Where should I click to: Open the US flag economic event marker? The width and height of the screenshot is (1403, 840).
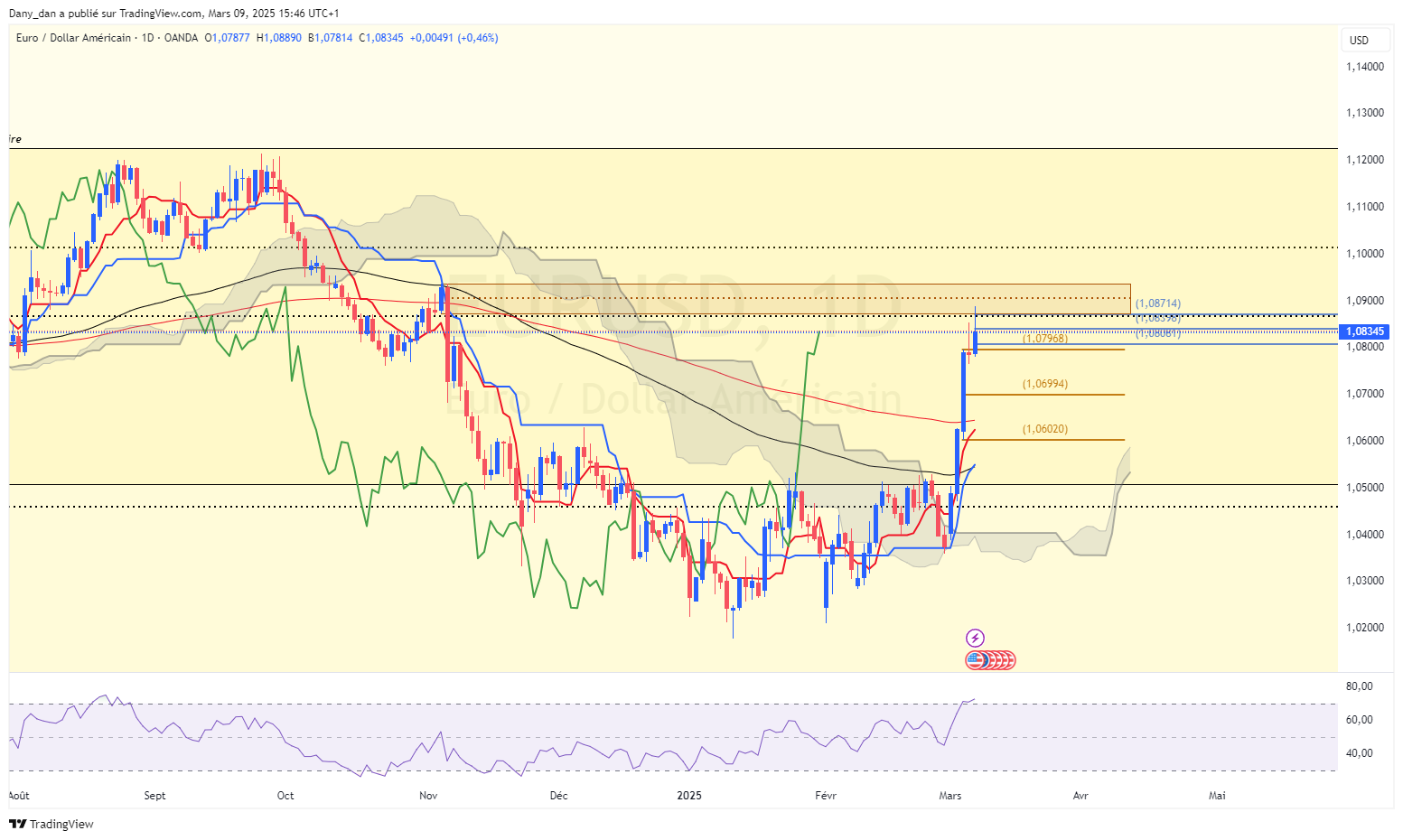pyautogui.click(x=975, y=660)
